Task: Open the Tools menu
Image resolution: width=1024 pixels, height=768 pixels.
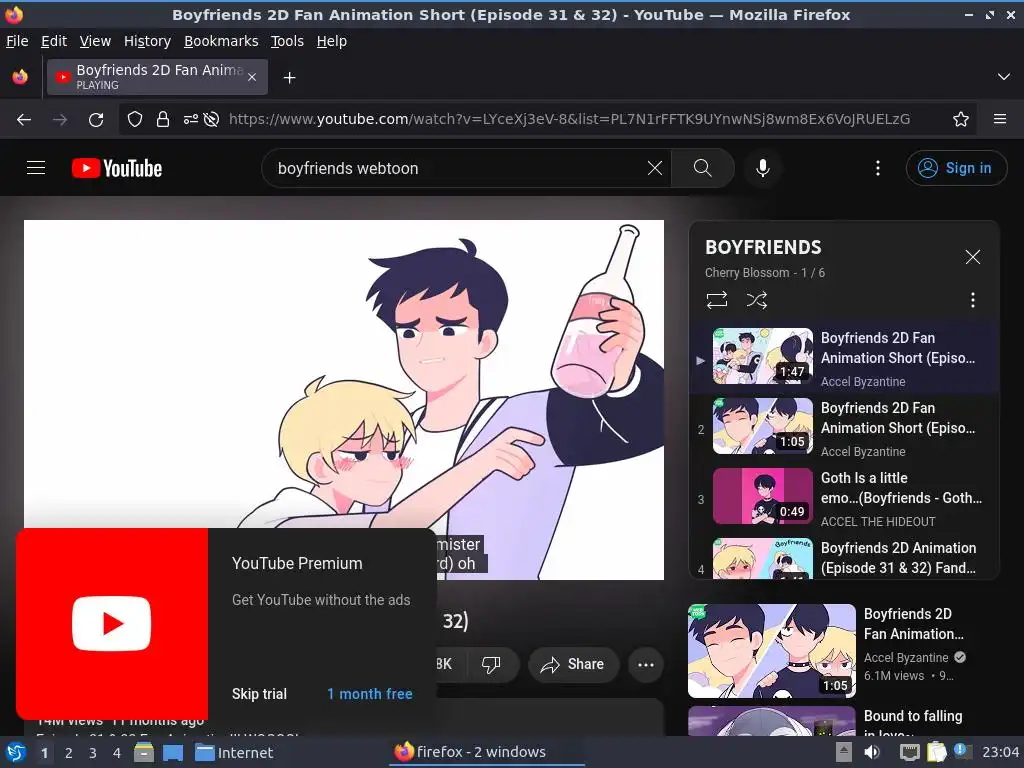Action: (x=287, y=41)
